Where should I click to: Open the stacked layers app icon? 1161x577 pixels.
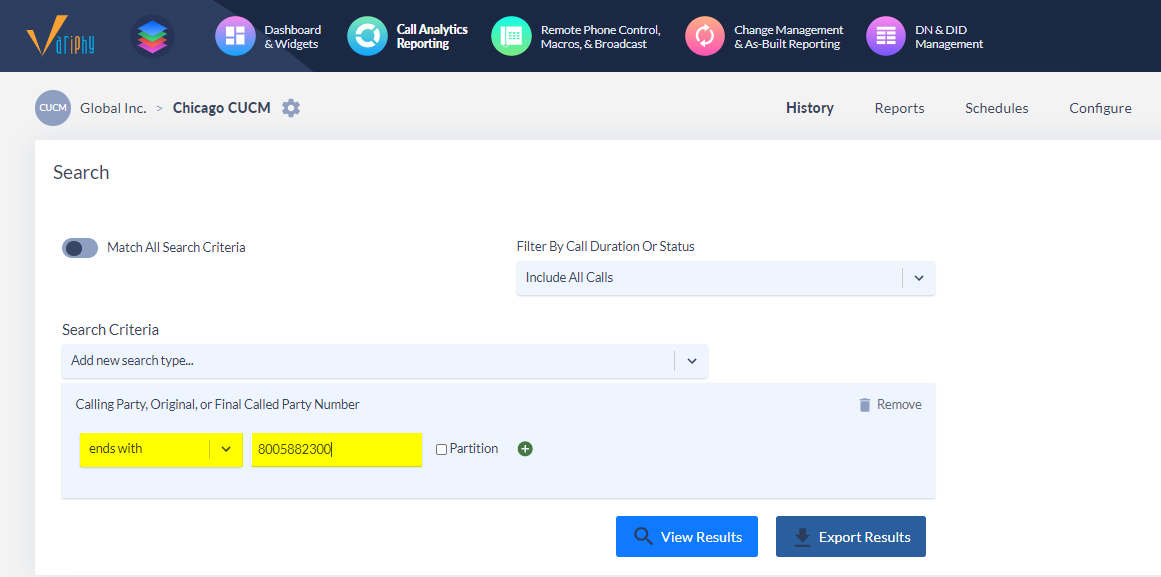(153, 36)
